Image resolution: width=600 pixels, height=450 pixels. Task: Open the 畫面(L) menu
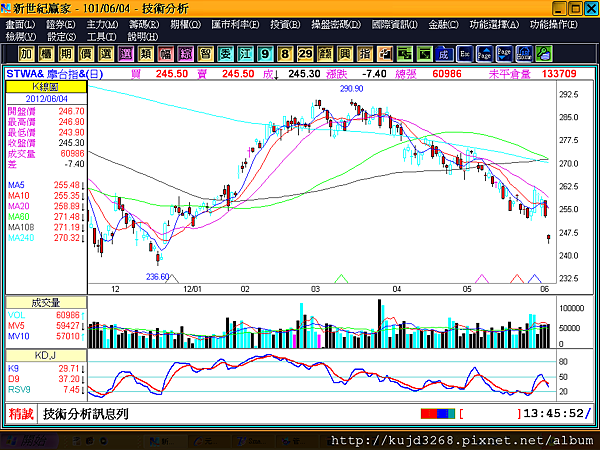coord(20,24)
